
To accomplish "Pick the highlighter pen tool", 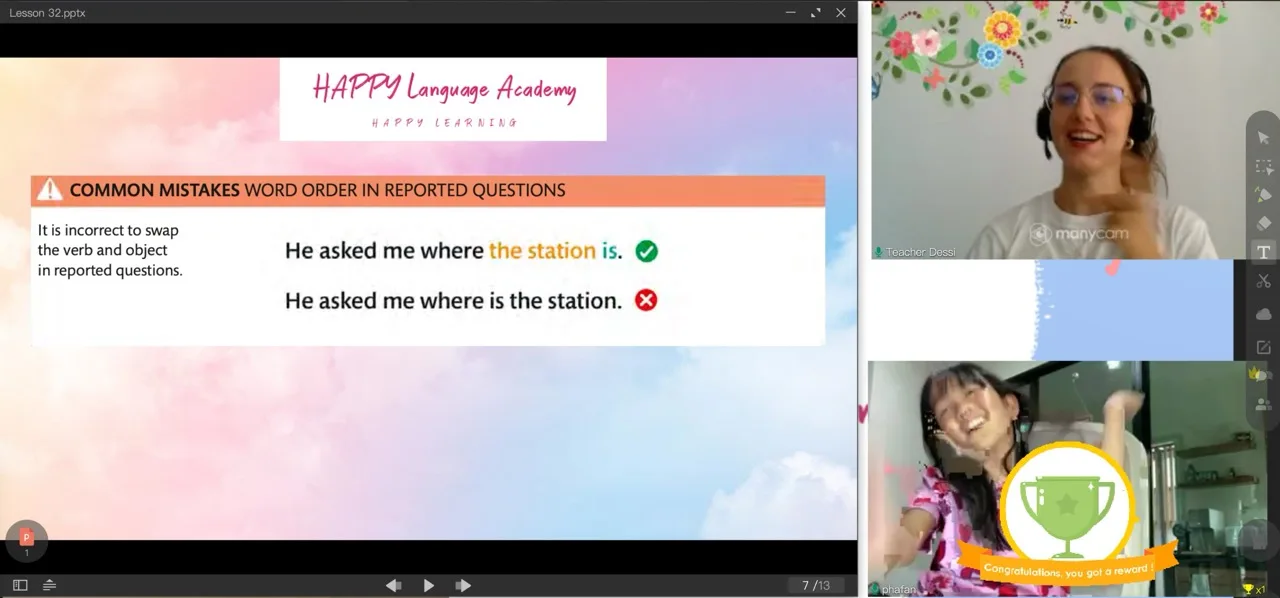I will (x=1263, y=195).
